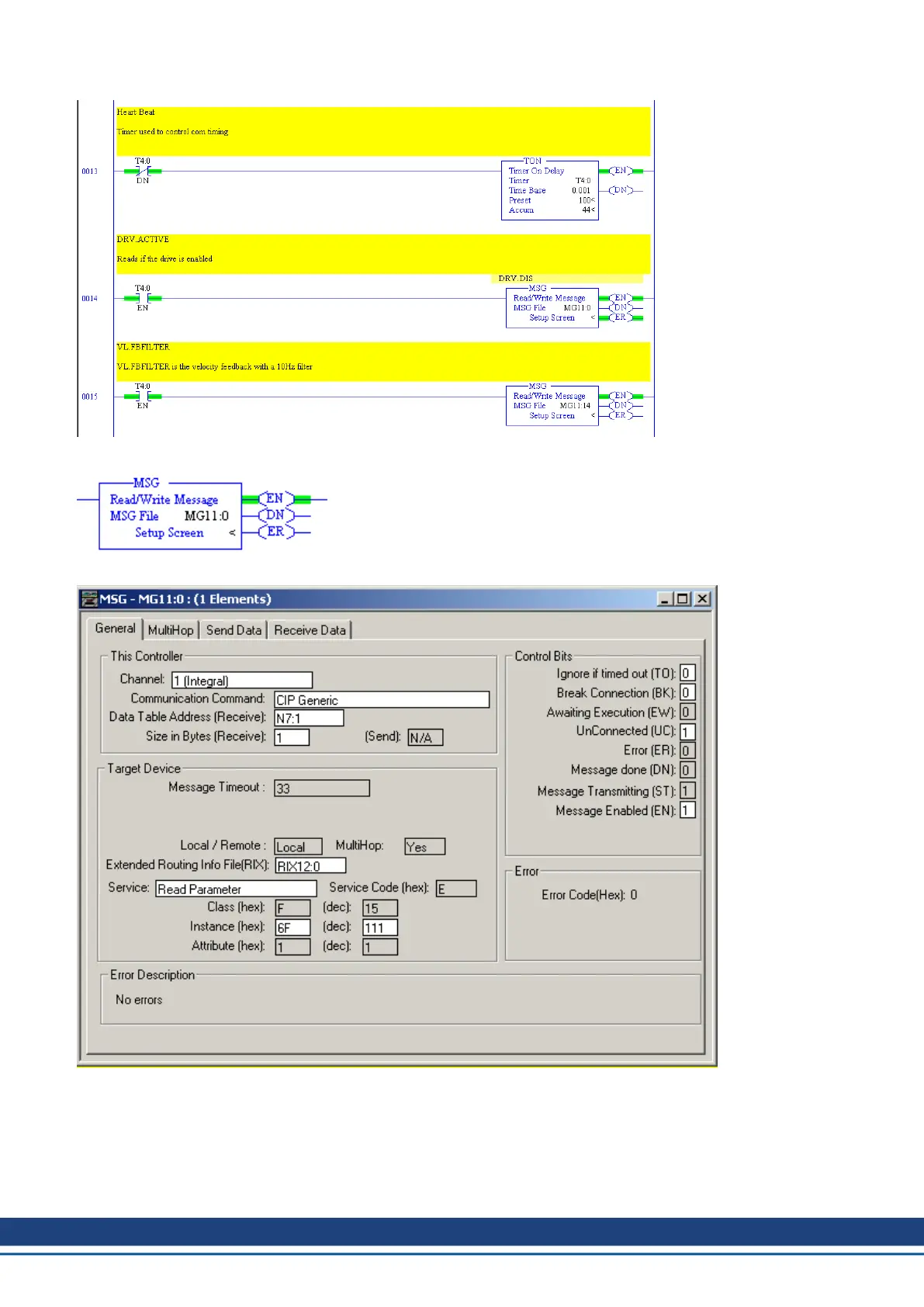Minimize the MSG - MG11:0 dialog

[x=665, y=599]
